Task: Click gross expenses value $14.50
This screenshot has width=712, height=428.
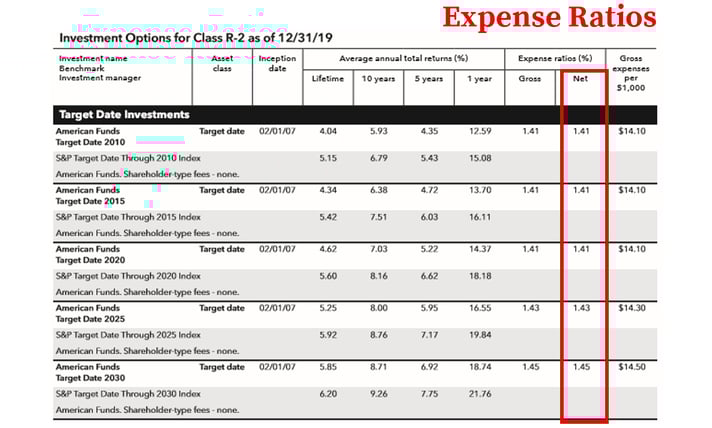Action: (632, 367)
